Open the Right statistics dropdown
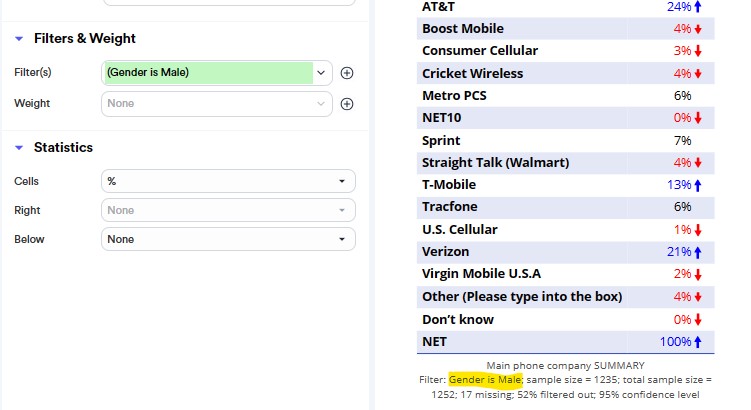 coord(228,210)
